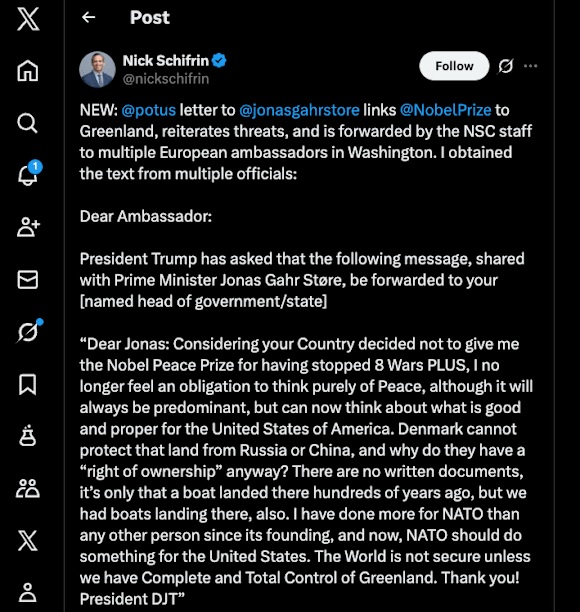Screen dimensions: 580x612
Task: Open Grok icon in left sidebar
Action: point(29,331)
